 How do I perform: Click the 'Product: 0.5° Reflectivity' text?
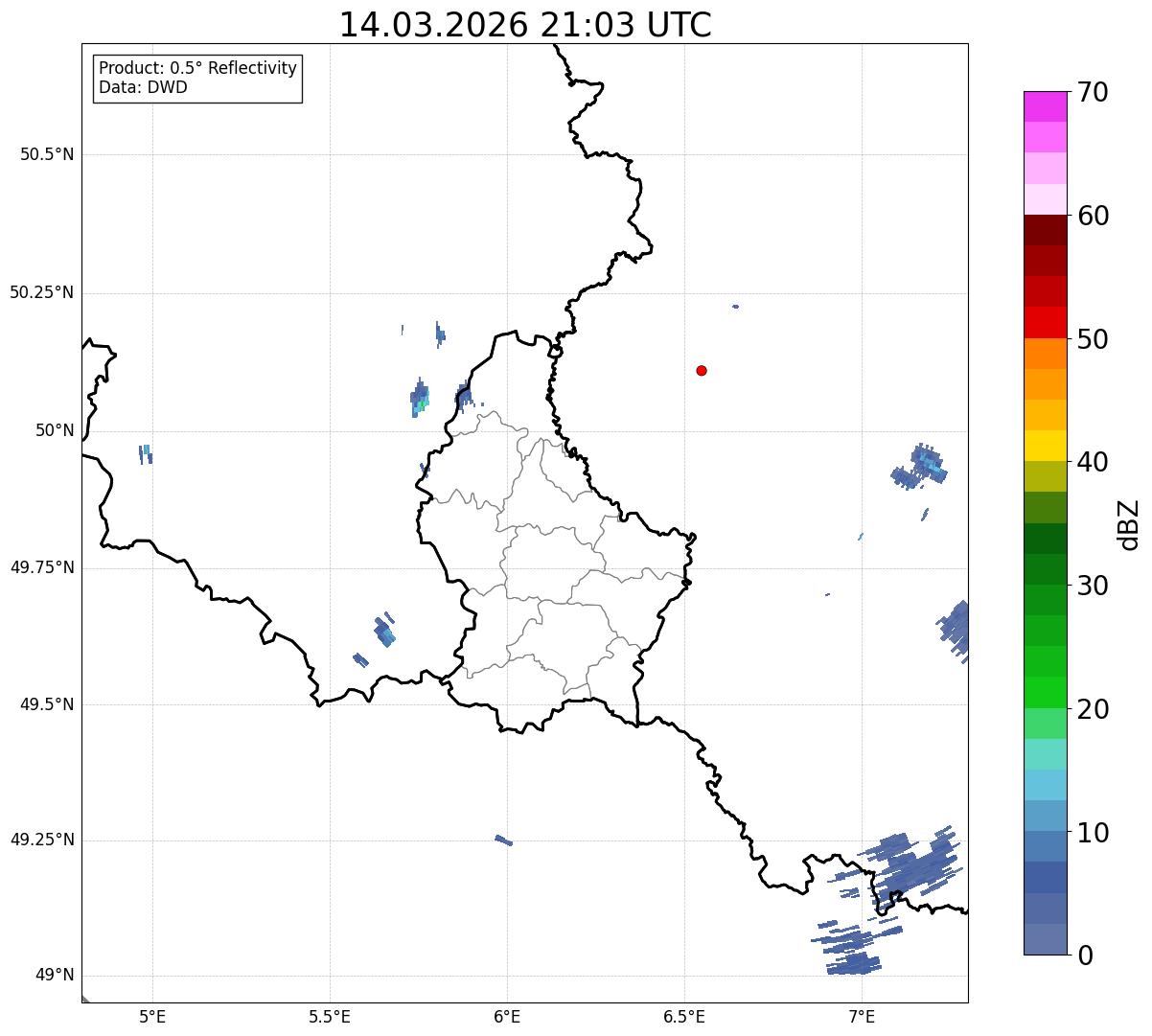pyautogui.click(x=197, y=69)
